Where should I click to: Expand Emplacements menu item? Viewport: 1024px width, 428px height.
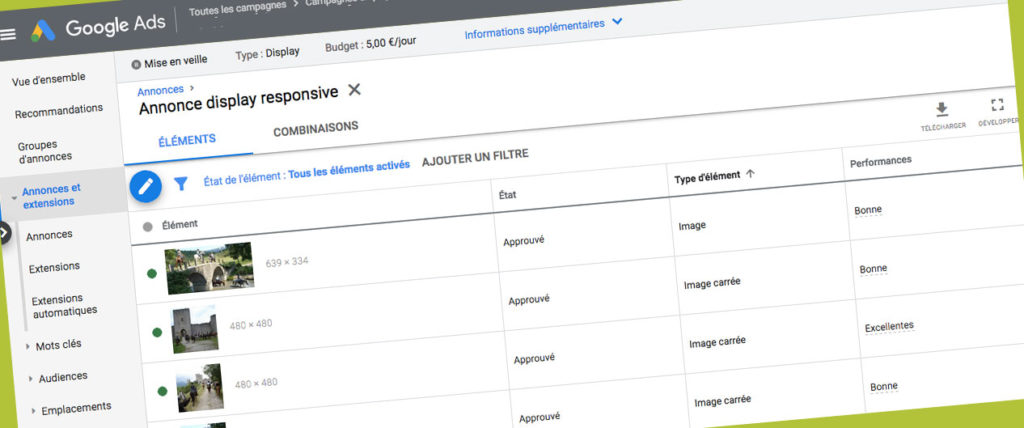pyautogui.click(x=34, y=411)
